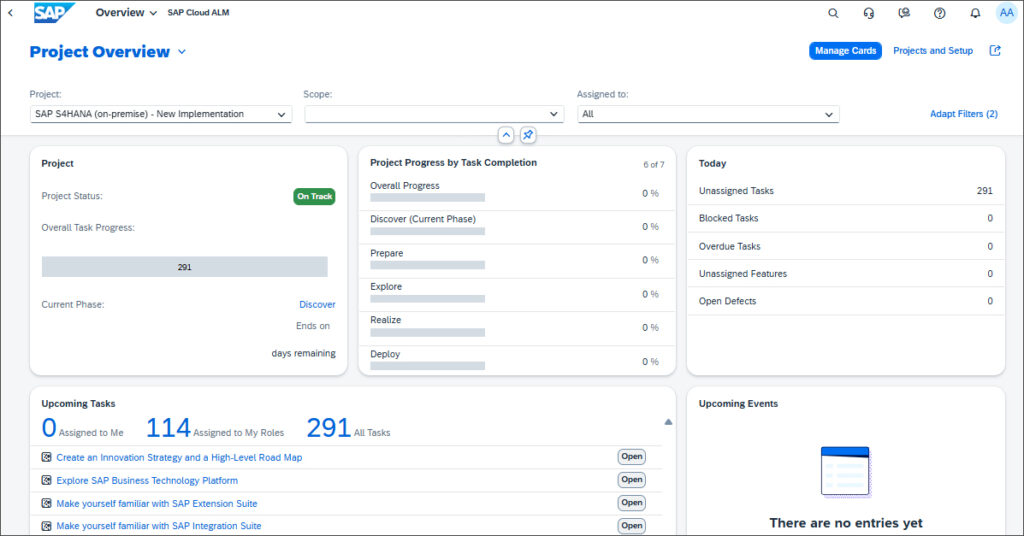
Task: Select the 291 All Tasks tab
Action: click(x=348, y=428)
